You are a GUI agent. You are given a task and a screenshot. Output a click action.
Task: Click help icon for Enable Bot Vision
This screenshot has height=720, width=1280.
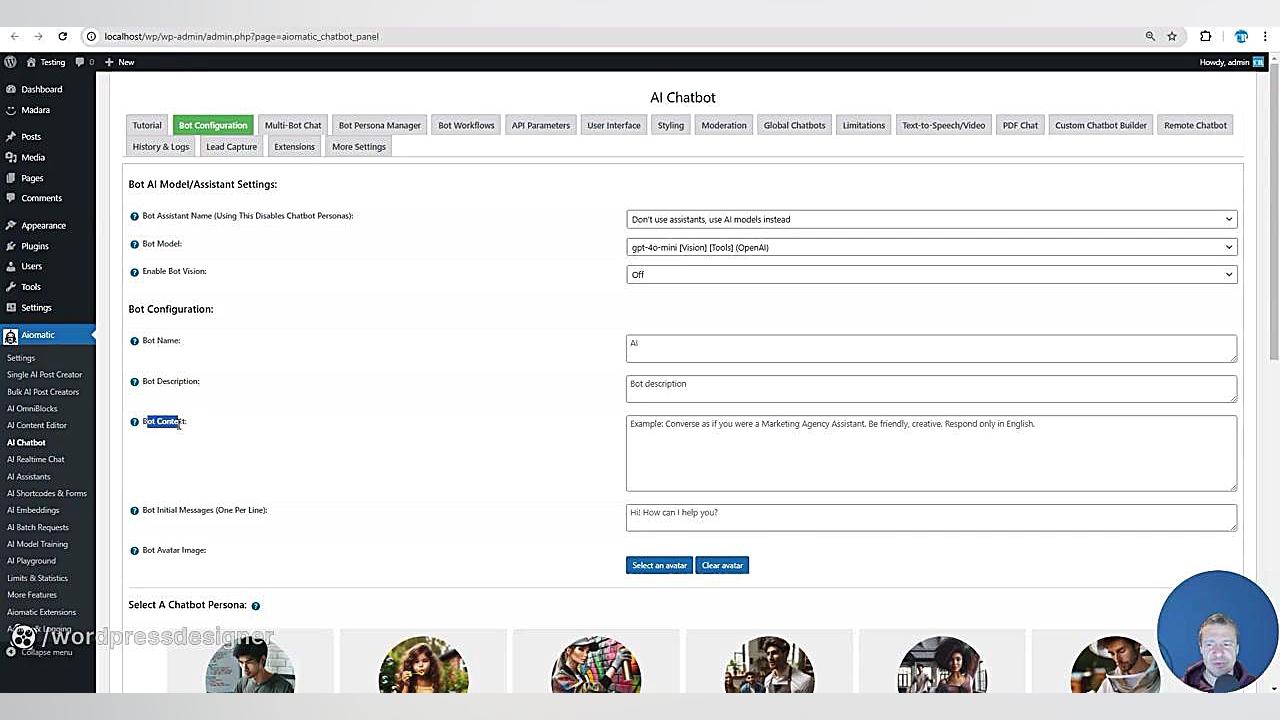135,272
